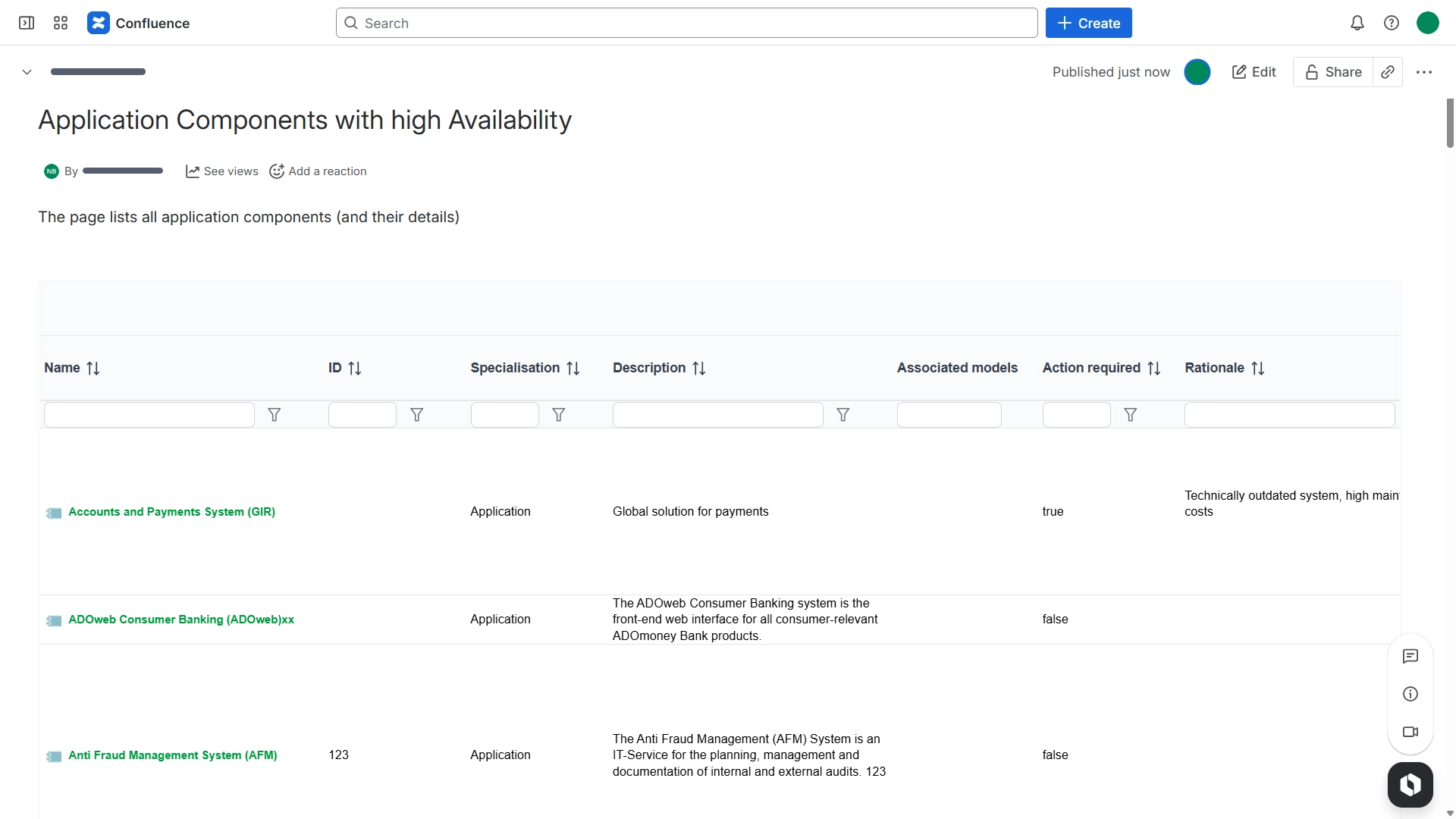Click the video recording icon

click(1410, 732)
